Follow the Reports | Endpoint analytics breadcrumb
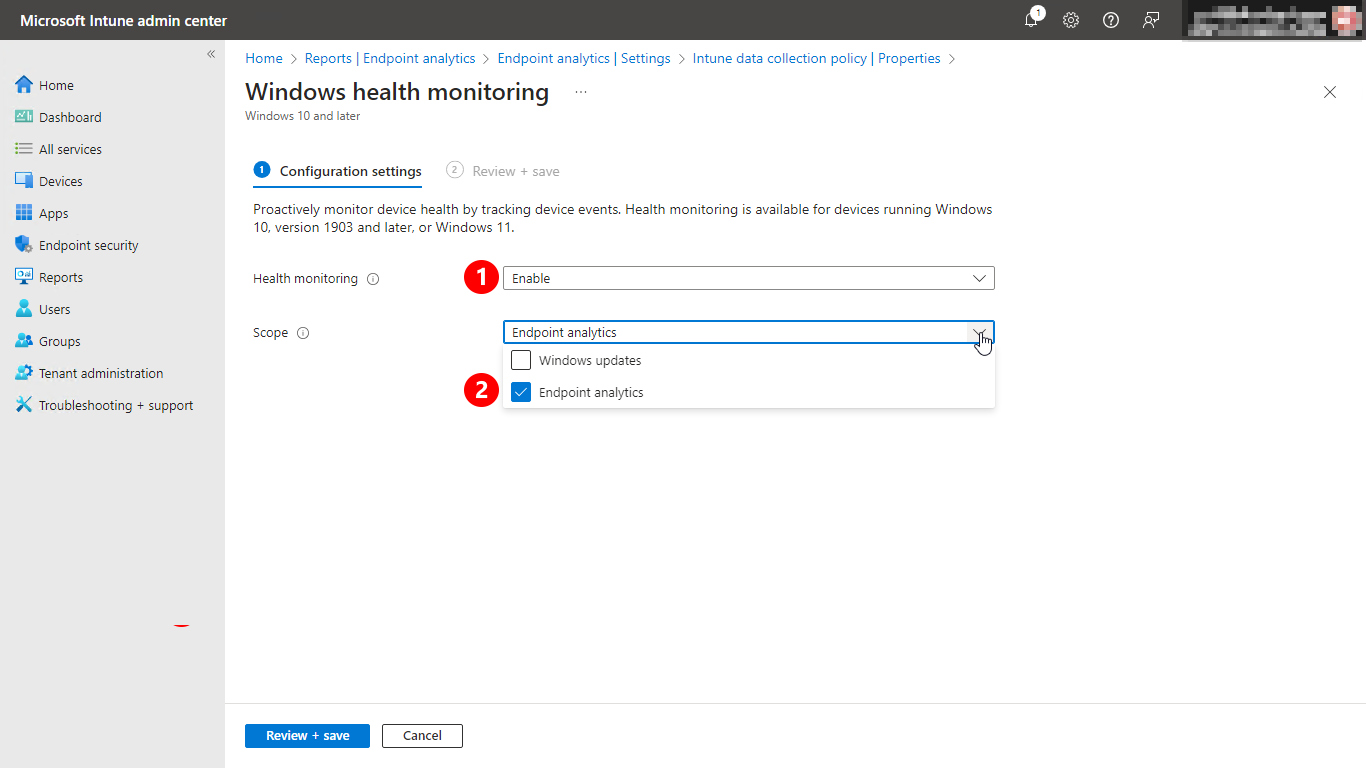Image resolution: width=1366 pixels, height=768 pixels. (390, 58)
